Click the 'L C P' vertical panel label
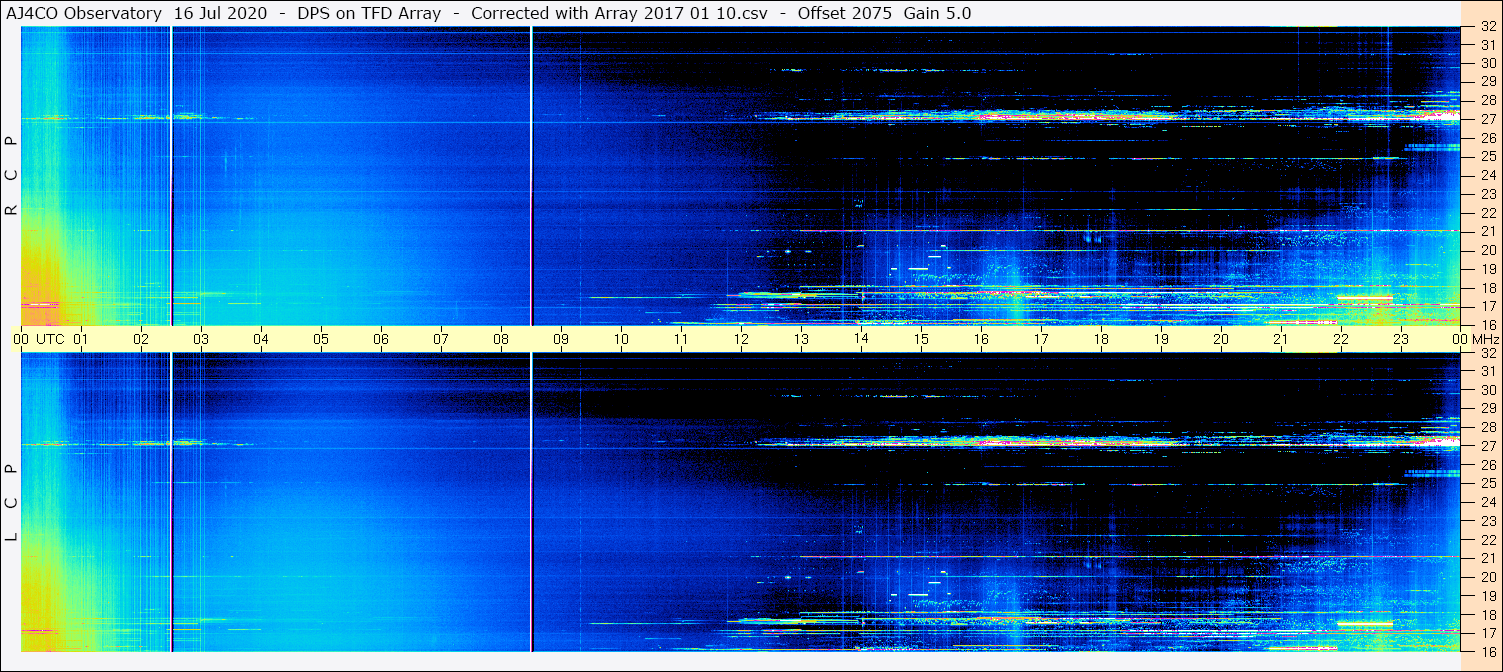This screenshot has width=1503, height=672. coord(12,503)
